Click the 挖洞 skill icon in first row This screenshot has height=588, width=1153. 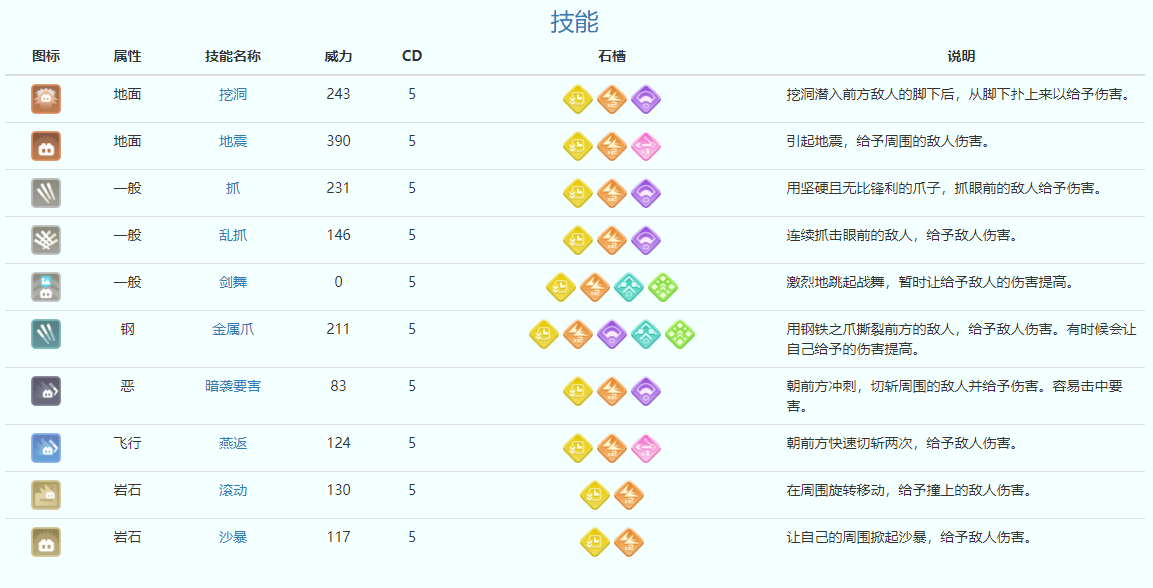click(x=46, y=99)
